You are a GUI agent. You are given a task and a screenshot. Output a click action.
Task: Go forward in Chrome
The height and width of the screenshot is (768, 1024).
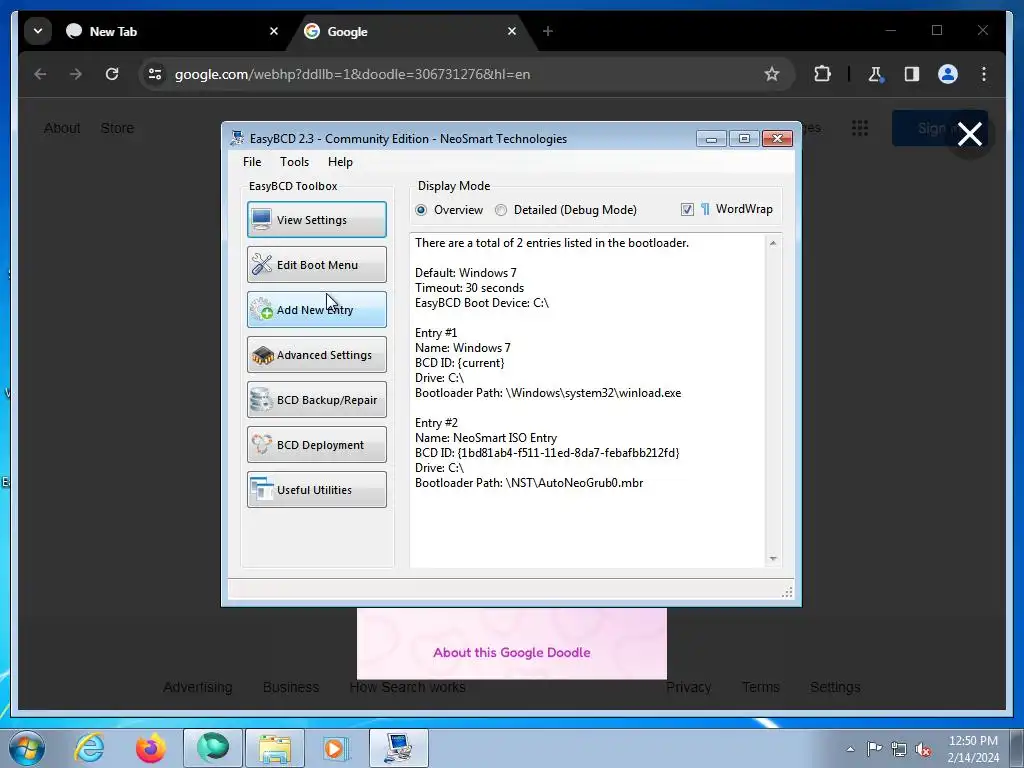76,74
